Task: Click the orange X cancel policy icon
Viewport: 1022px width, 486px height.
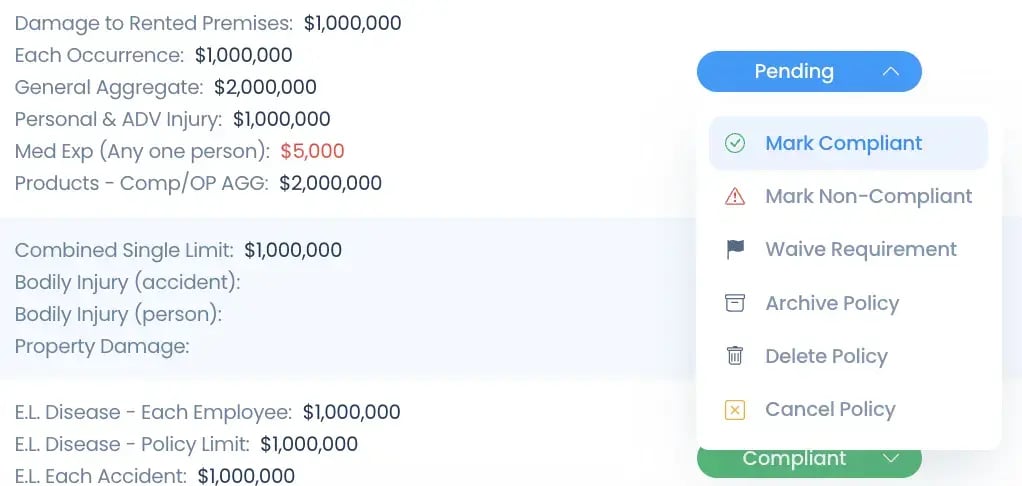Action: point(735,409)
